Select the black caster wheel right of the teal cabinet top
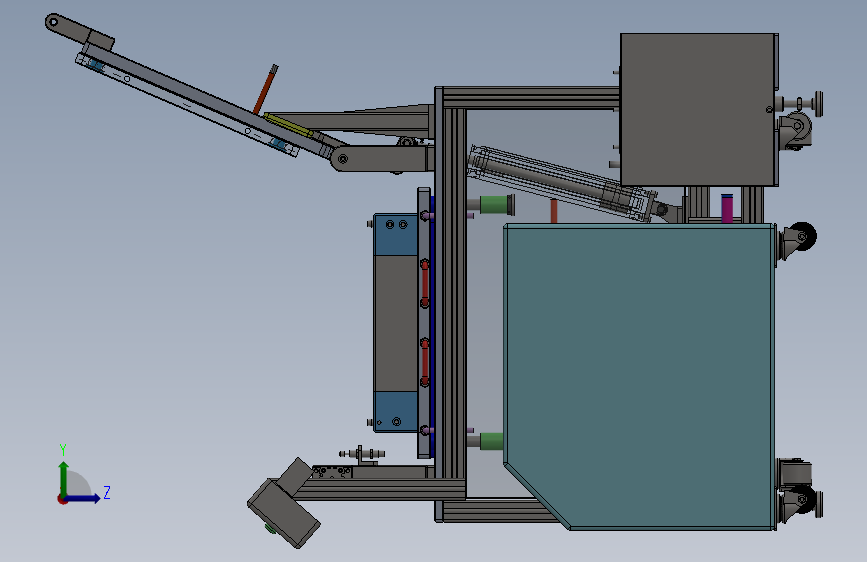Screen dimensions: 867x562 801,236
